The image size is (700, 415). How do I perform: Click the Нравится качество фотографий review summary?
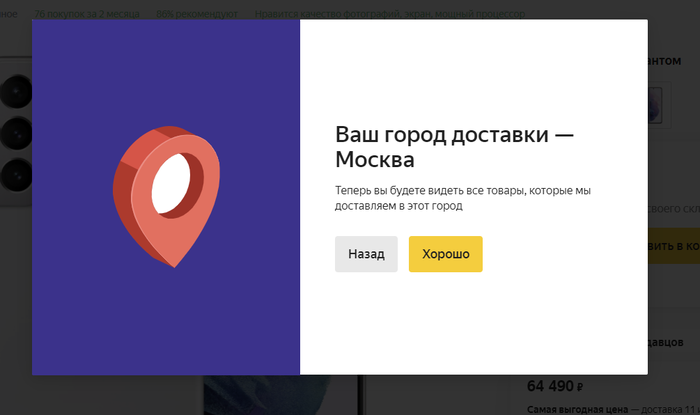(x=390, y=14)
